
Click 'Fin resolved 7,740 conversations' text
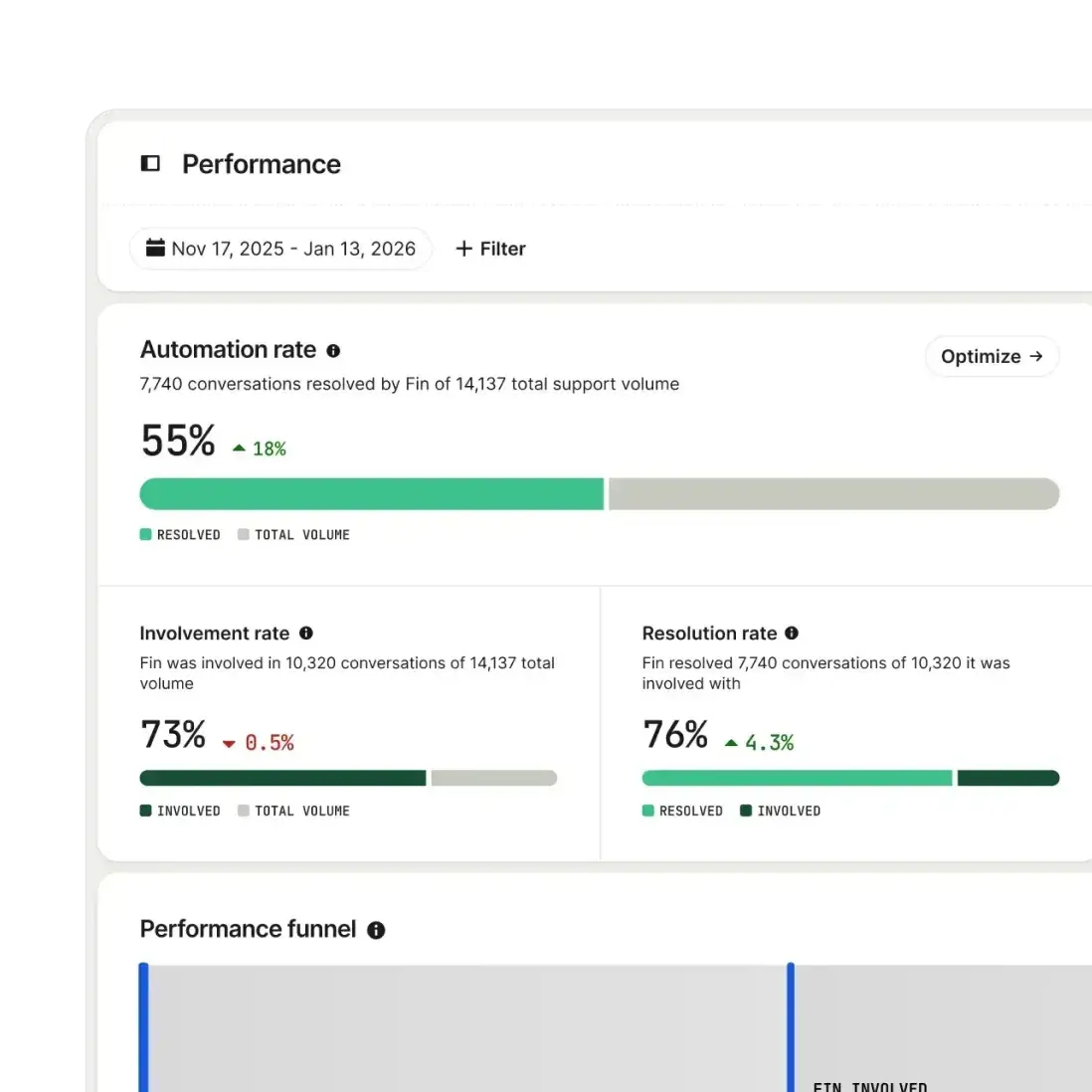pyautogui.click(x=826, y=672)
